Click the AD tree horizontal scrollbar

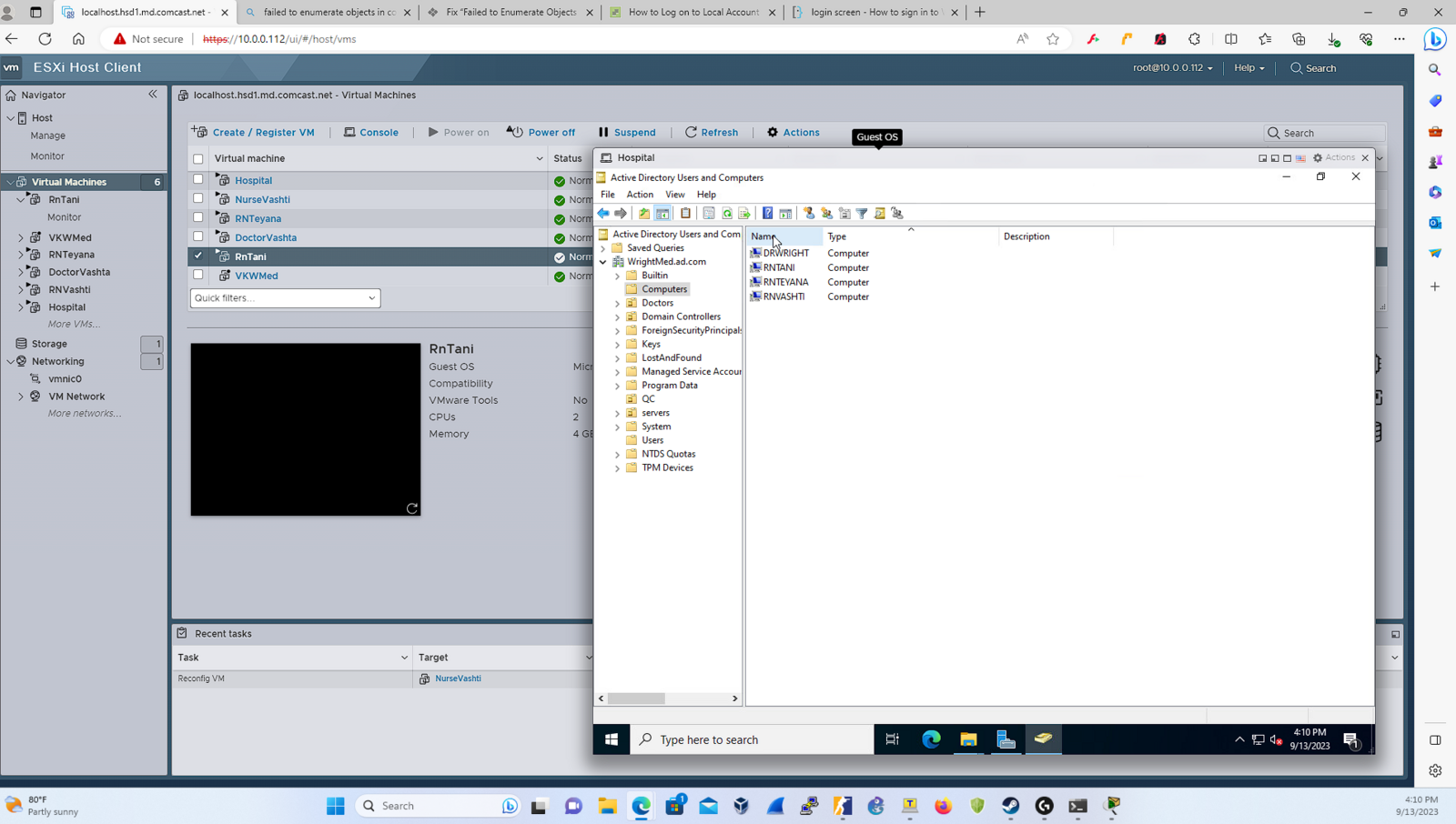[x=668, y=698]
